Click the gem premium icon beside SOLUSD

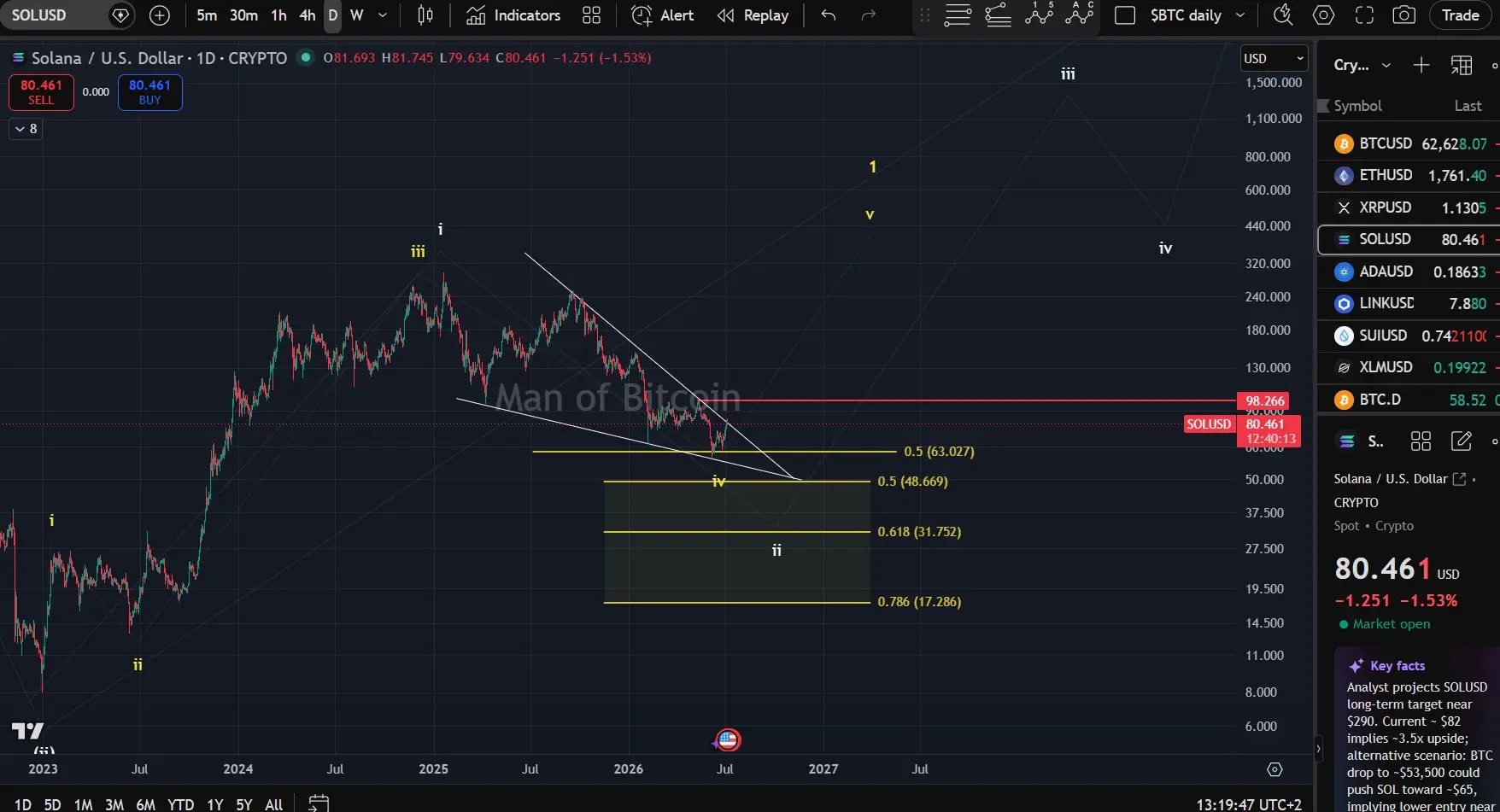pyautogui.click(x=121, y=15)
